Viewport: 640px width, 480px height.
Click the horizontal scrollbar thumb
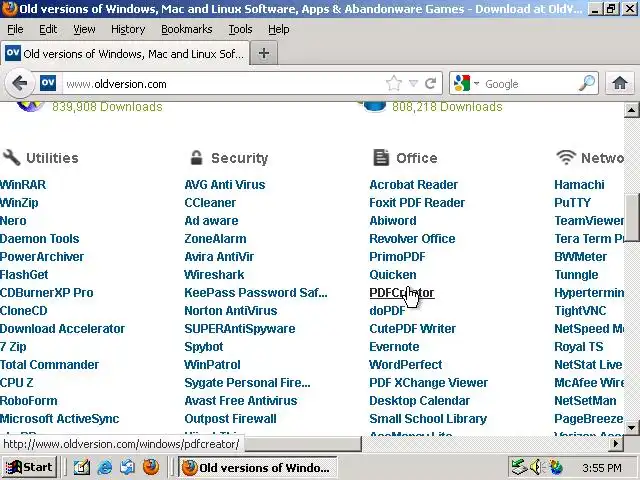coord(302,444)
